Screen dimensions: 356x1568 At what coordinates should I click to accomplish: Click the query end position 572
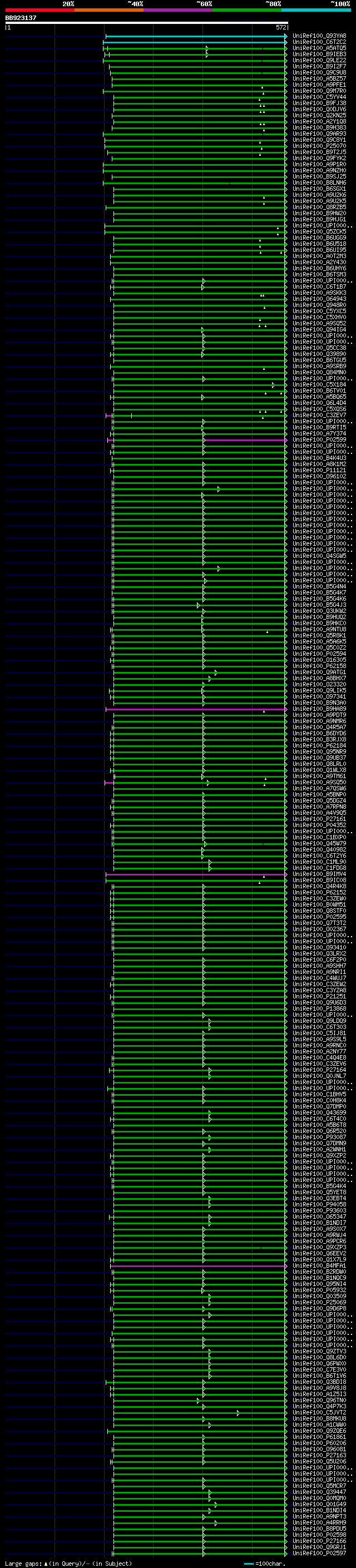tap(280, 27)
